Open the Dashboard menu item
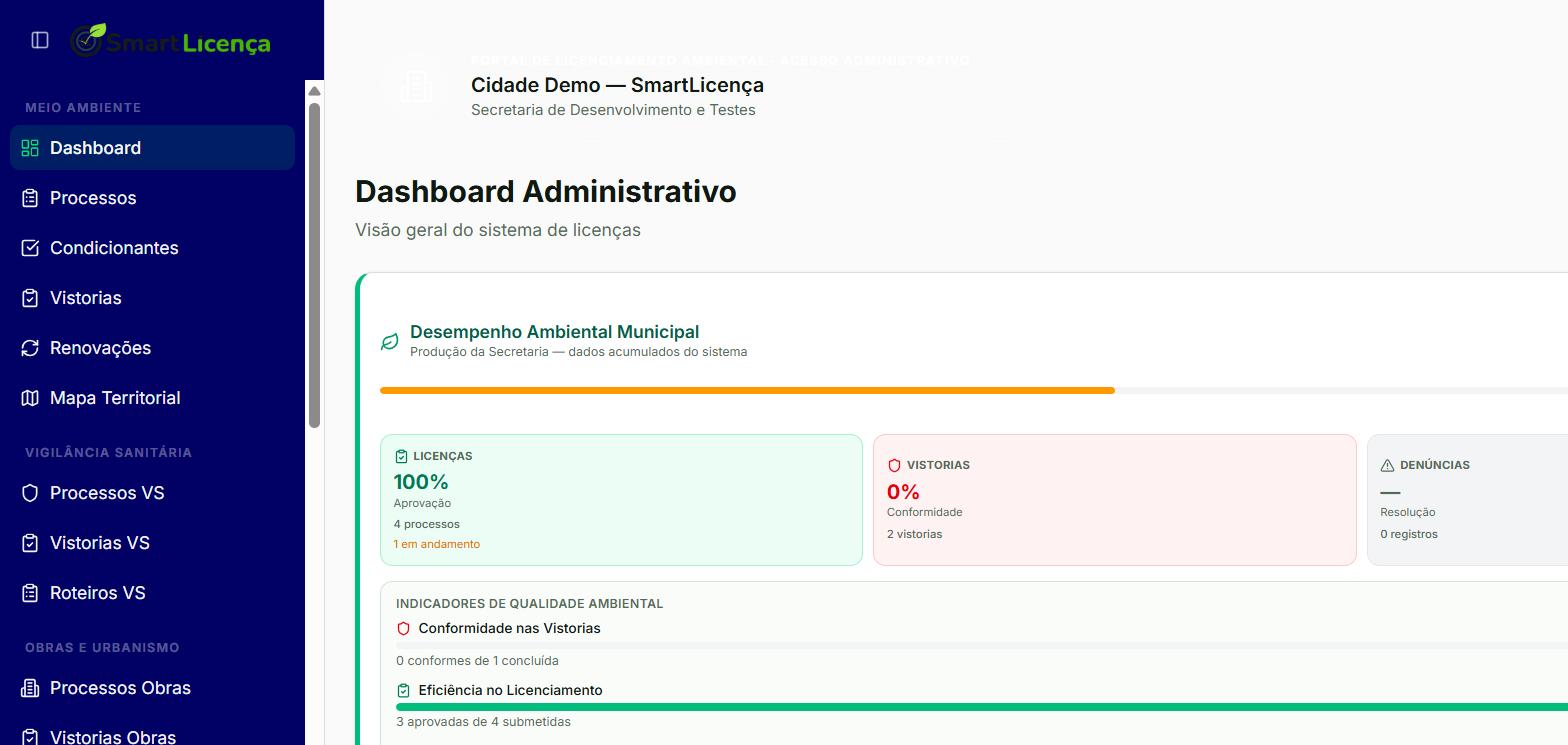Viewport: 1568px width, 745px height. pos(152,148)
